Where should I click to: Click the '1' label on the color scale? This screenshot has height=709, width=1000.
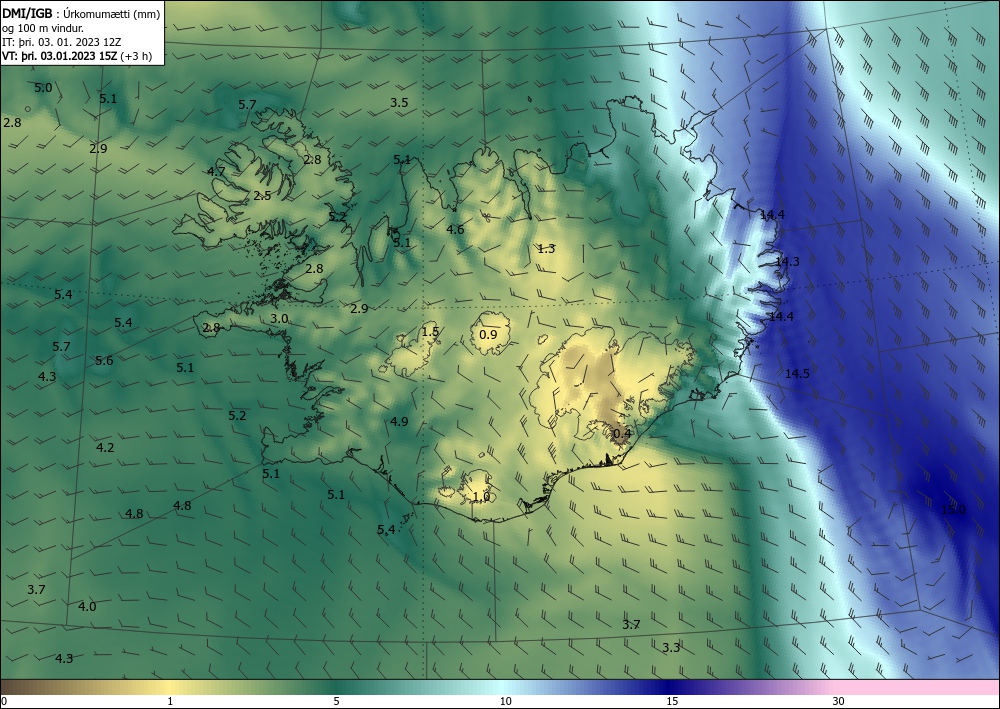tap(170, 702)
